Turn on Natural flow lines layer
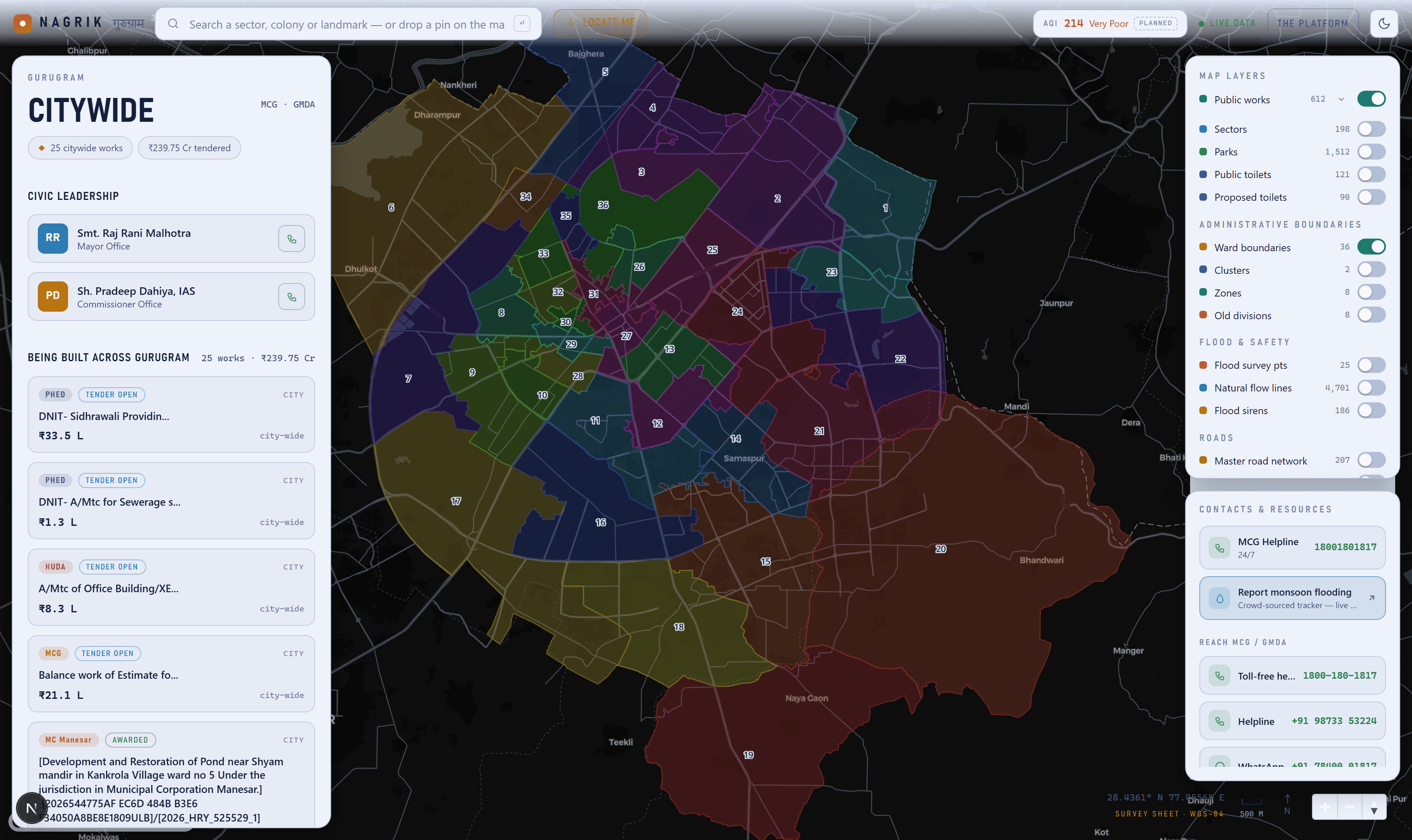 [1371, 388]
